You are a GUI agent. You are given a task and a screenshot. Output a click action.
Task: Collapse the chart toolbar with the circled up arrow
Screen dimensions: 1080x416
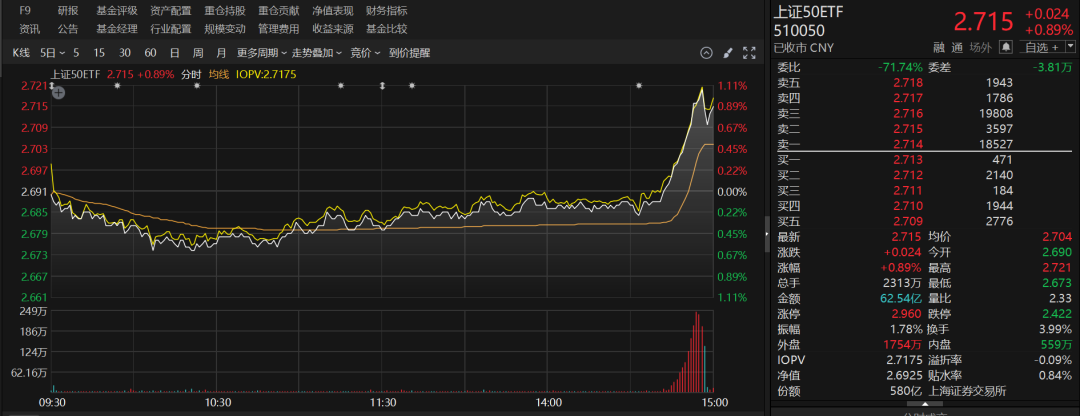click(706, 53)
